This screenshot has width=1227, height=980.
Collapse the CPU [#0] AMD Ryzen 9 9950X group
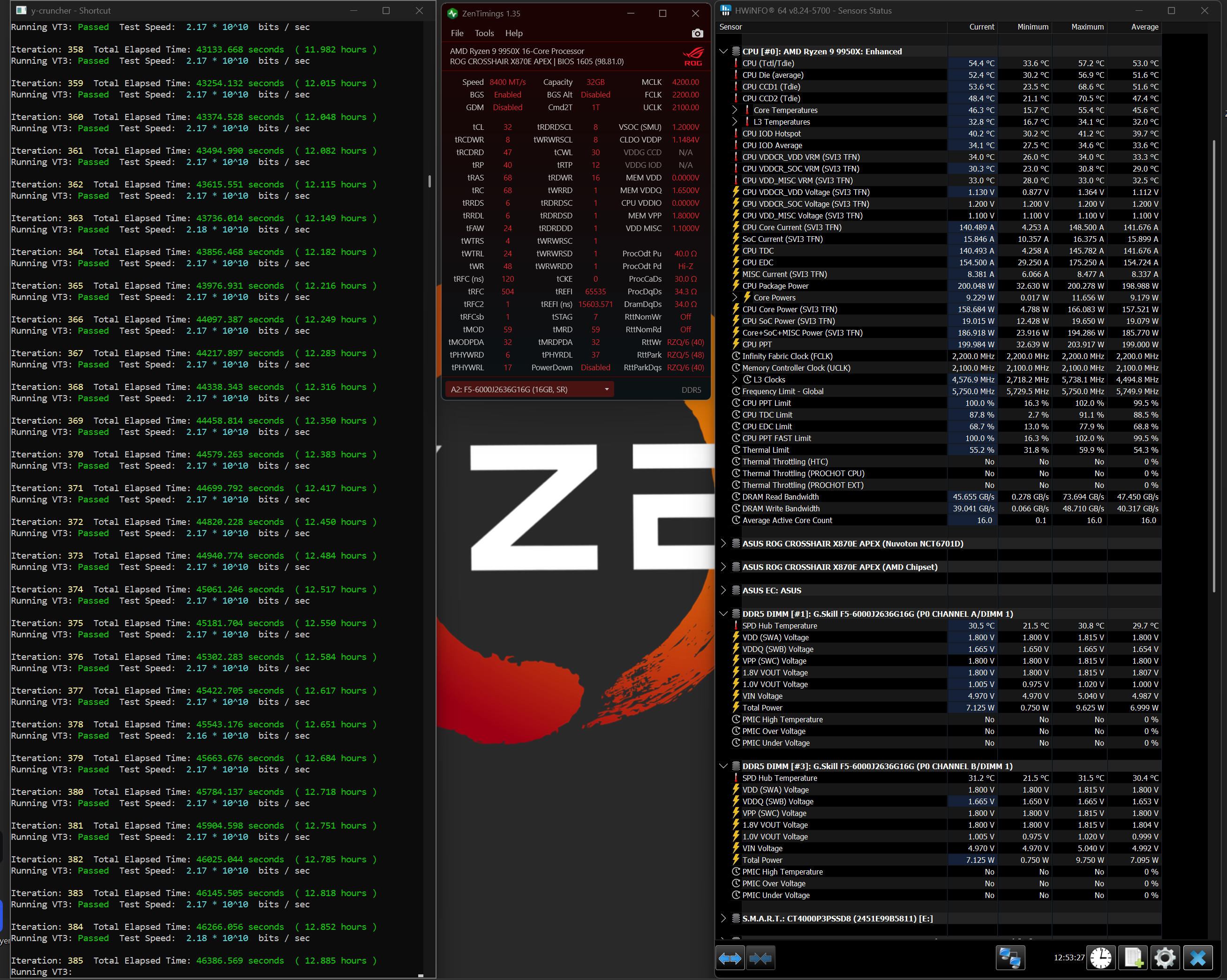[723, 51]
